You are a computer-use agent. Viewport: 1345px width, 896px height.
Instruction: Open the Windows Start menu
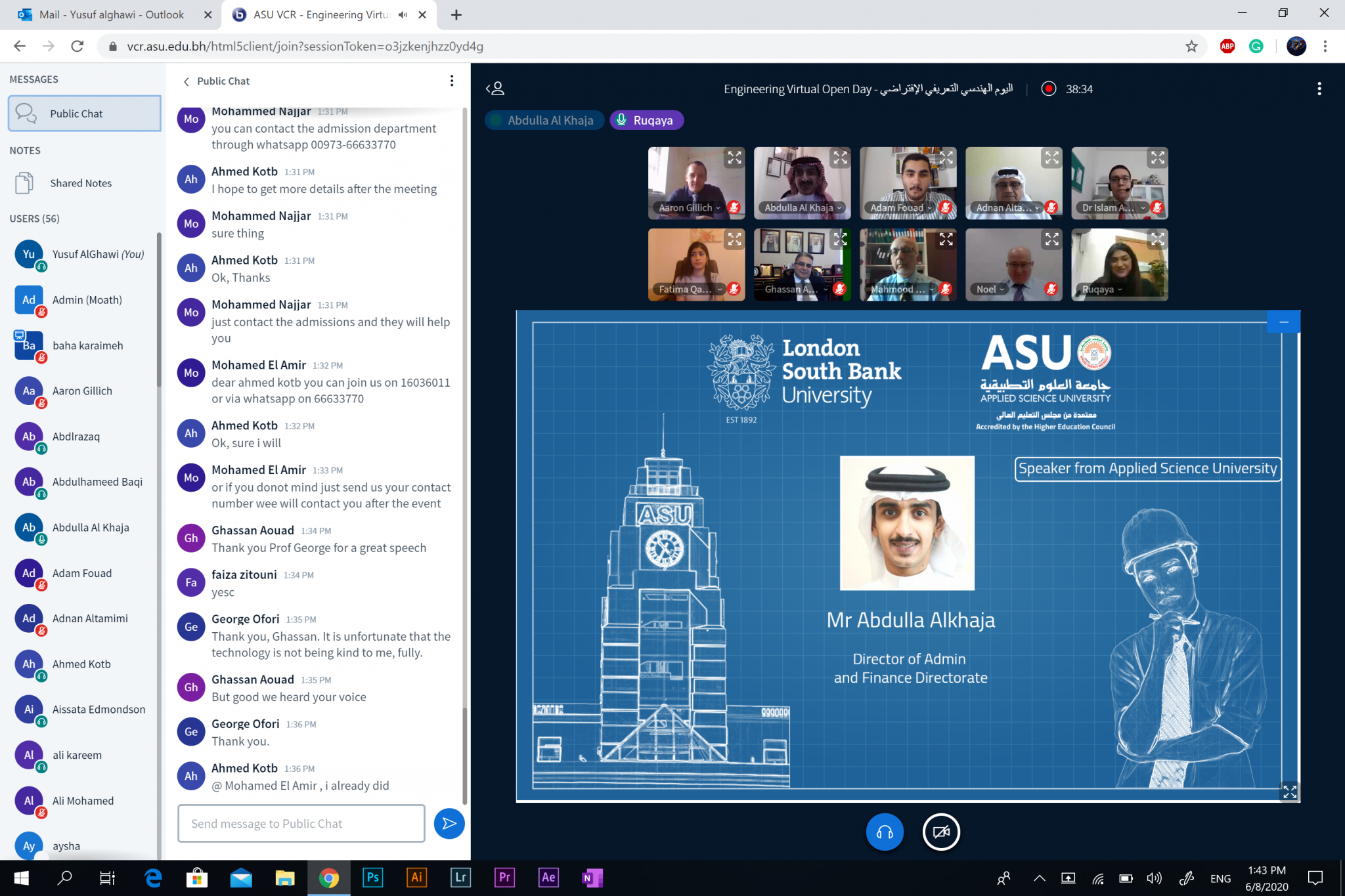point(21,878)
